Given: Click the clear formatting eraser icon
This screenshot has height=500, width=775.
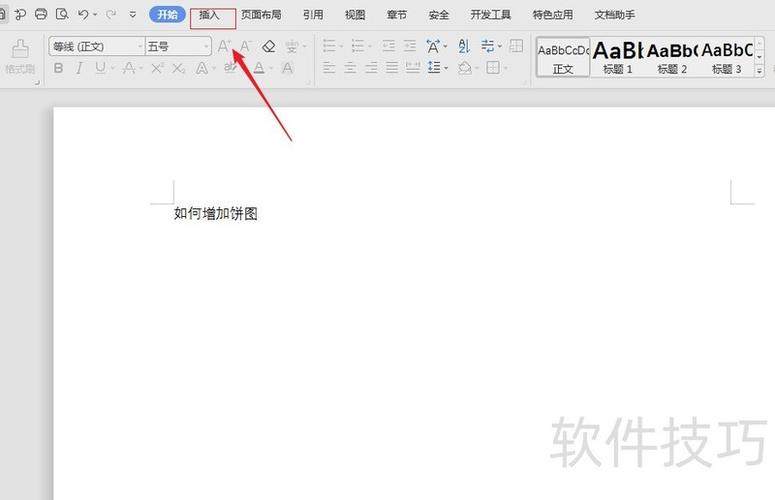Looking at the screenshot, I should click(268, 46).
